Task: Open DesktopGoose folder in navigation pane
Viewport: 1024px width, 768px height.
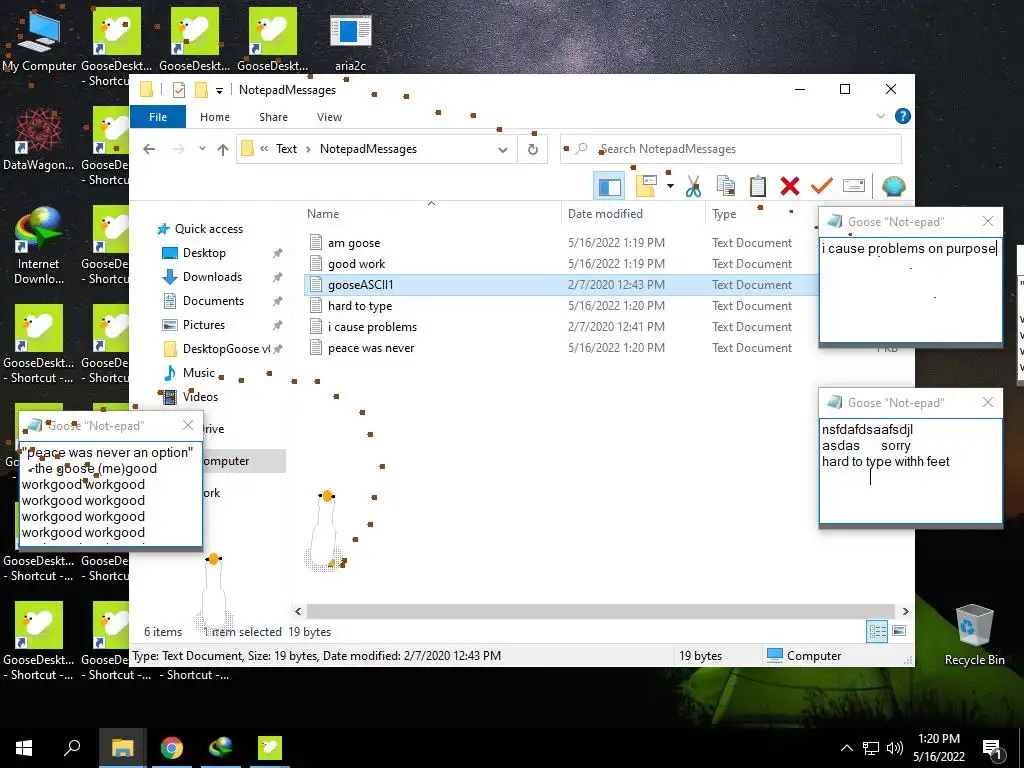Action: [226, 349]
